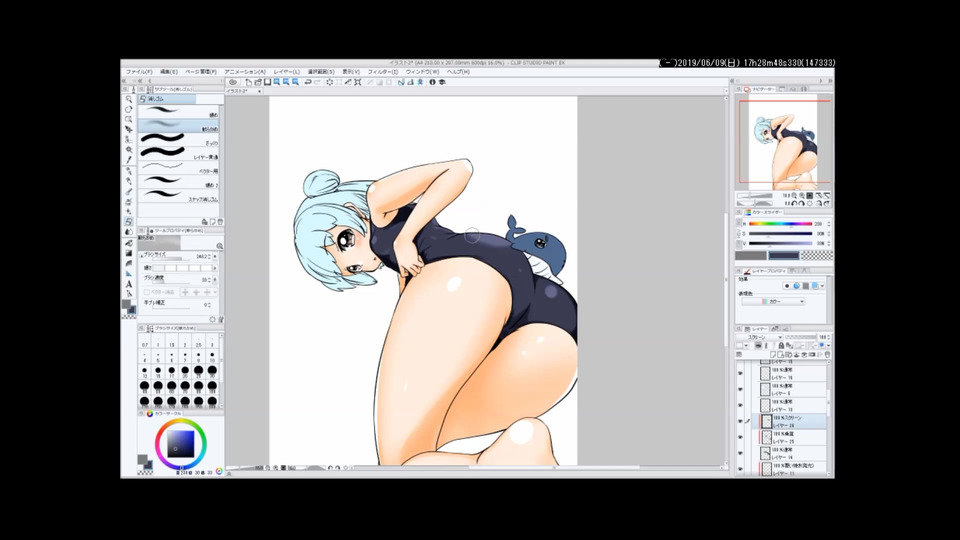This screenshot has height=540, width=960.
Task: Select the Pen tool
Action: (x=129, y=170)
